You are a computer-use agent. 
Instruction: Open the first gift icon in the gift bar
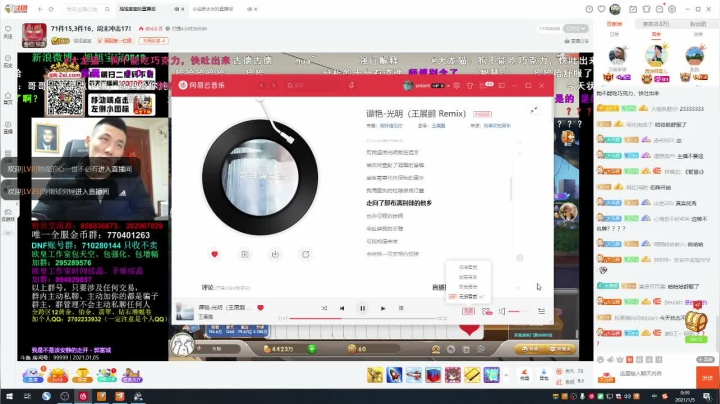point(375,375)
